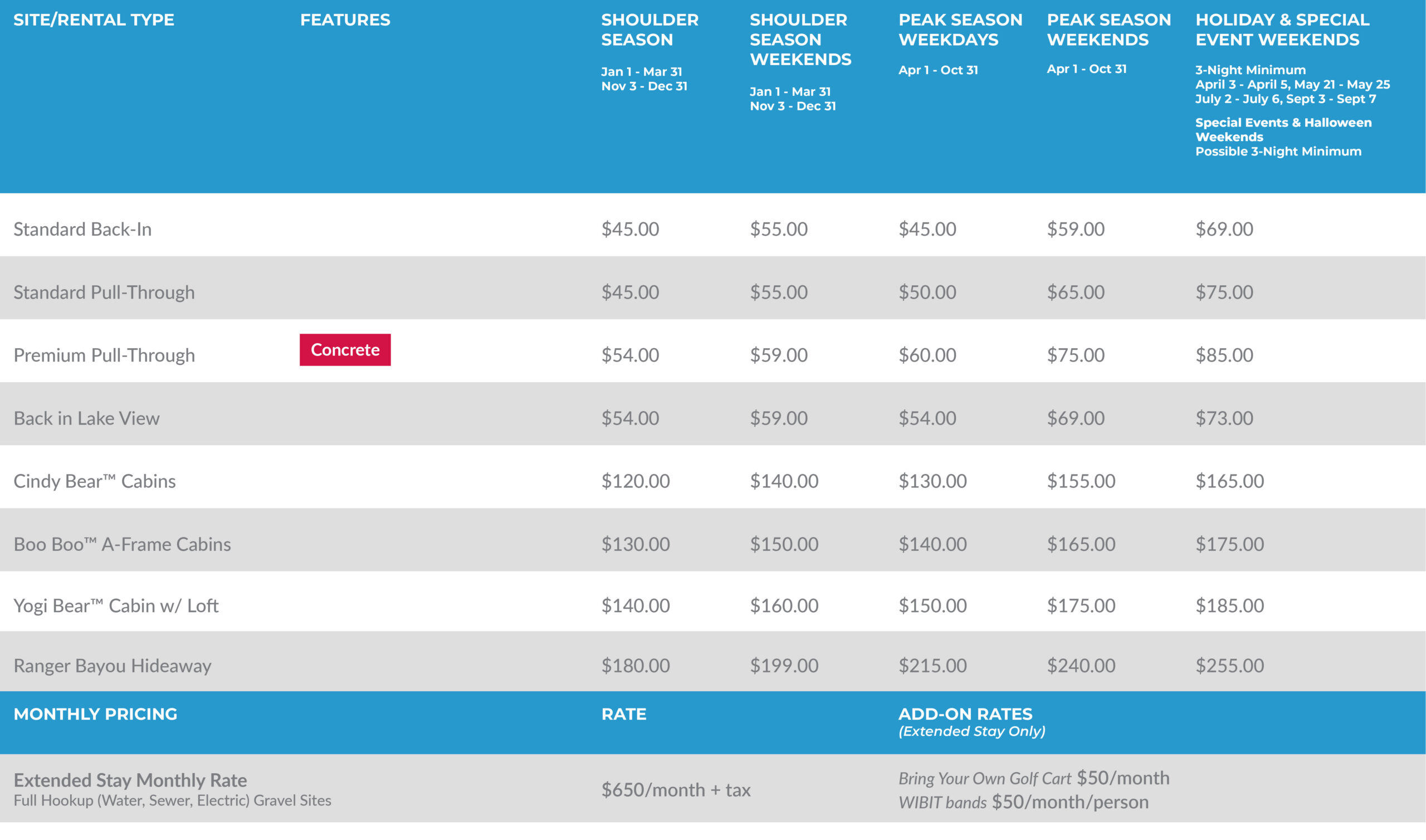Click the $73.00 Lake View holiday price
The image size is (1426, 840).
coord(1224,418)
